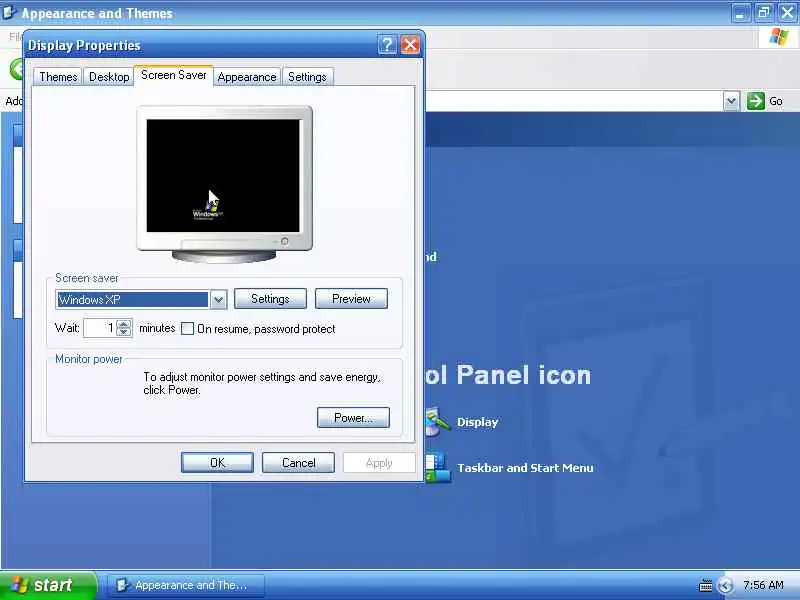Restore down the Appearance and Themes window

pos(764,12)
